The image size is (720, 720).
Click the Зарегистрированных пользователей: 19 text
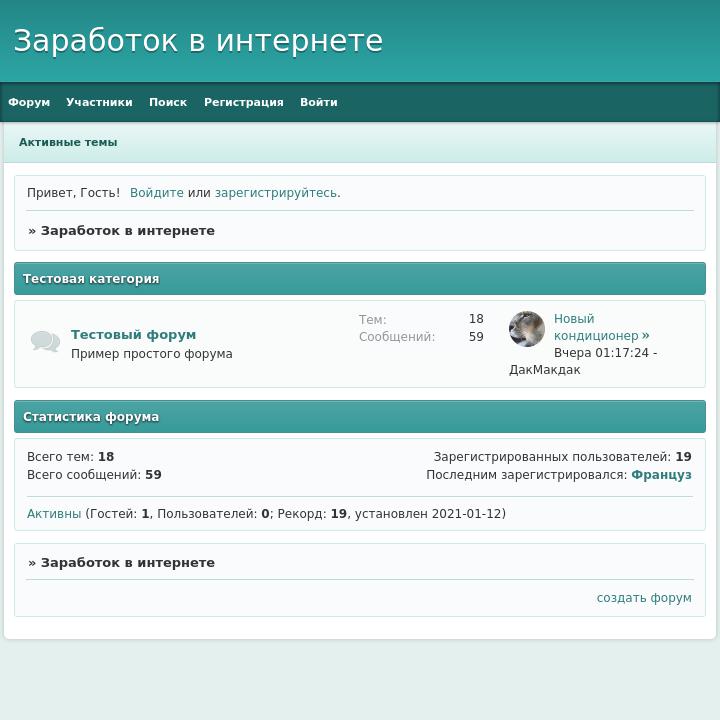[x=562, y=457]
